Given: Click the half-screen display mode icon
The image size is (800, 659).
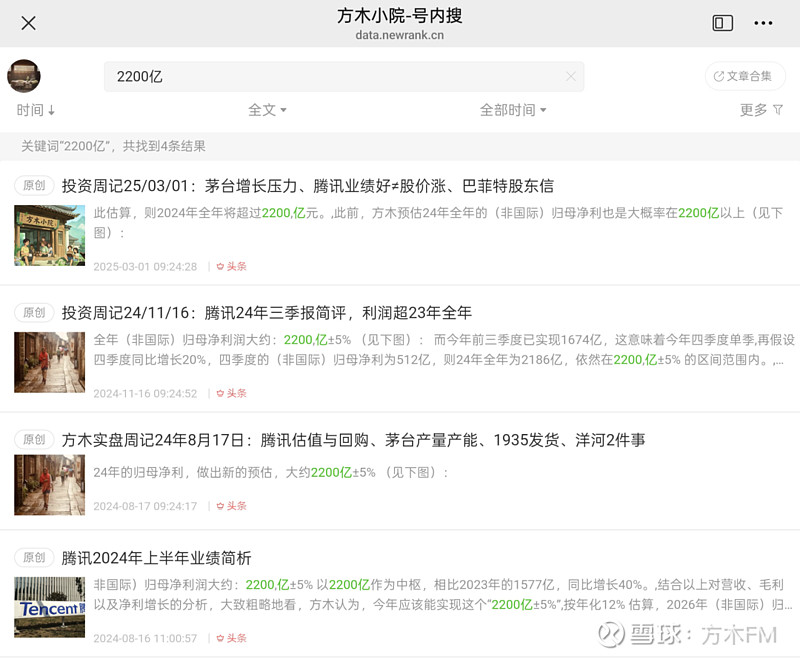Looking at the screenshot, I should click(722, 22).
